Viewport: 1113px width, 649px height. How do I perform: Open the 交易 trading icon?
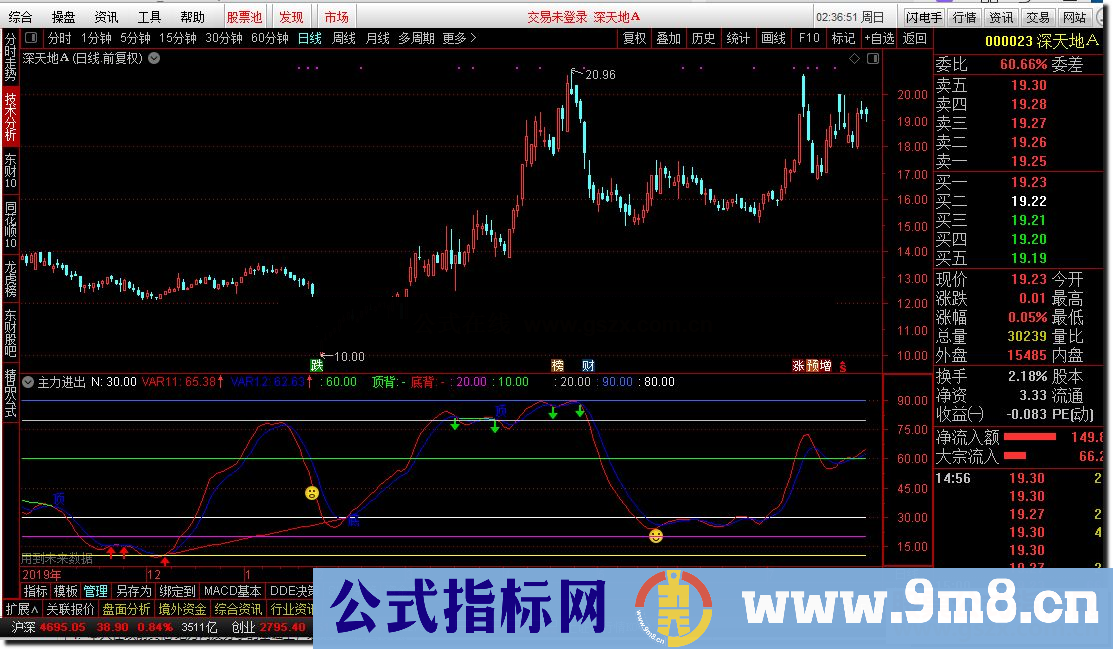coord(1038,15)
